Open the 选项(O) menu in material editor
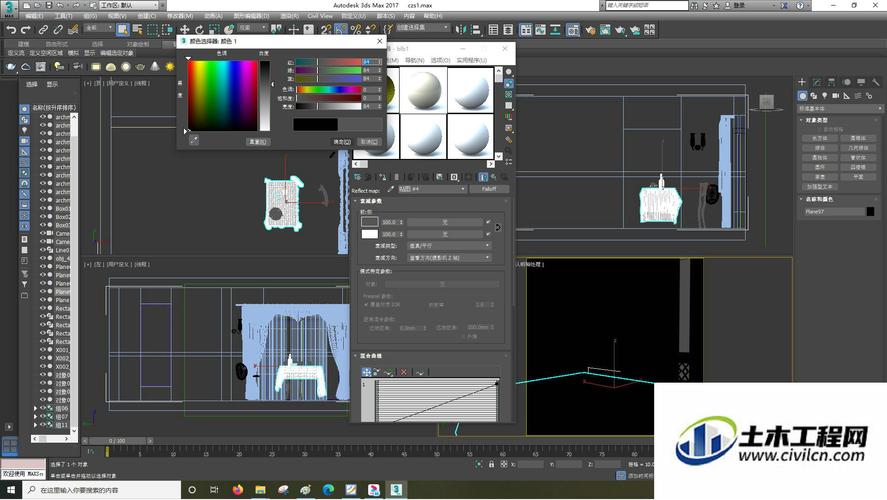Viewport: 887px width, 500px height. (438, 60)
